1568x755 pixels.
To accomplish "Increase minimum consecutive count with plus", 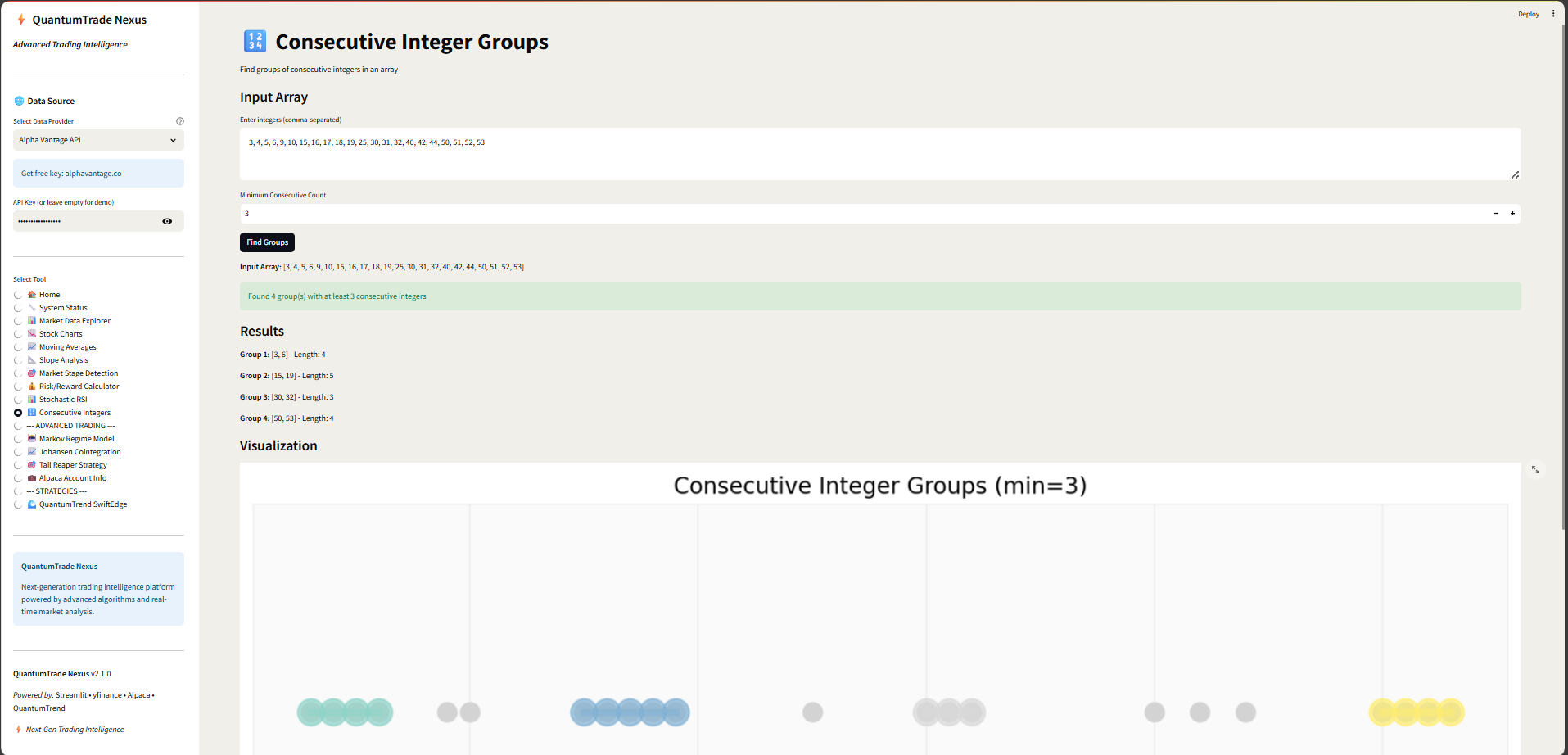I will pyautogui.click(x=1512, y=214).
